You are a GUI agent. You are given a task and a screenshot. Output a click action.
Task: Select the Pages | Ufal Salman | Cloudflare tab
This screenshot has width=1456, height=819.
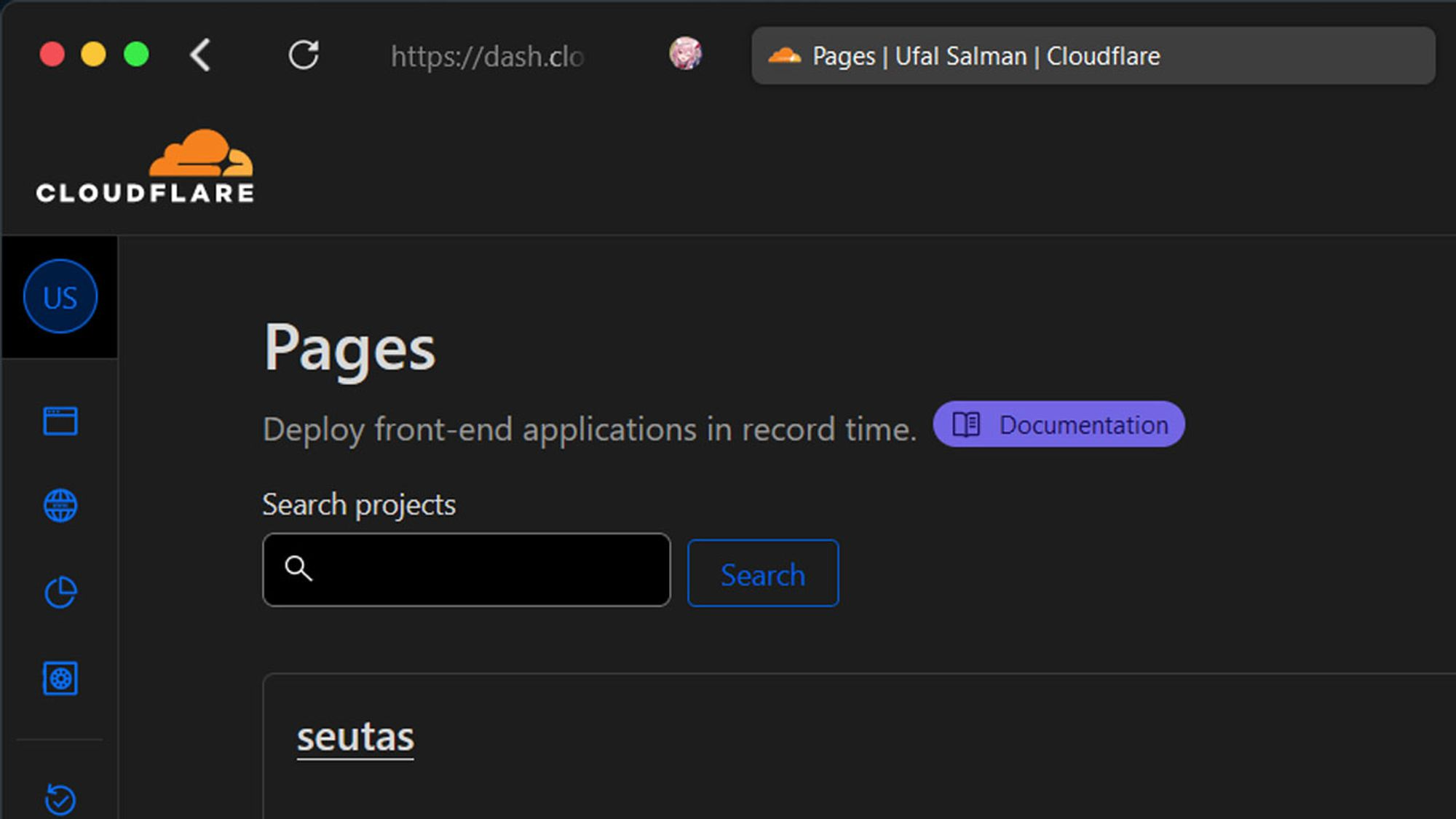pyautogui.click(x=1093, y=56)
